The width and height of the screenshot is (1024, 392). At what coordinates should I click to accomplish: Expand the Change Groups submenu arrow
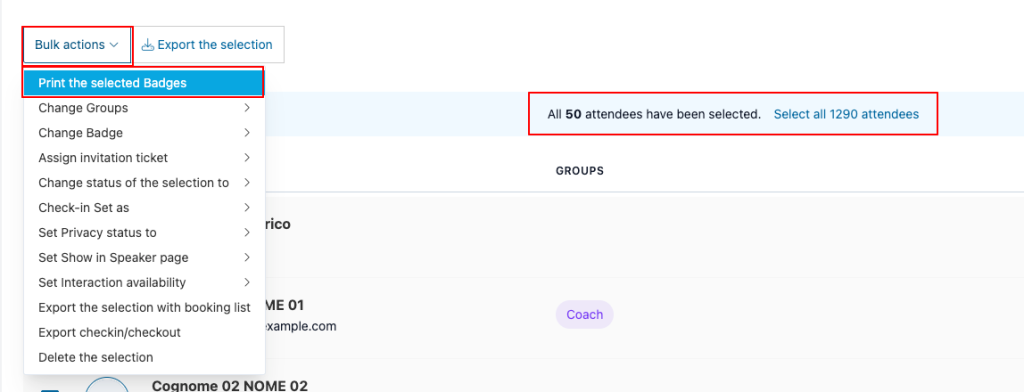coord(247,108)
